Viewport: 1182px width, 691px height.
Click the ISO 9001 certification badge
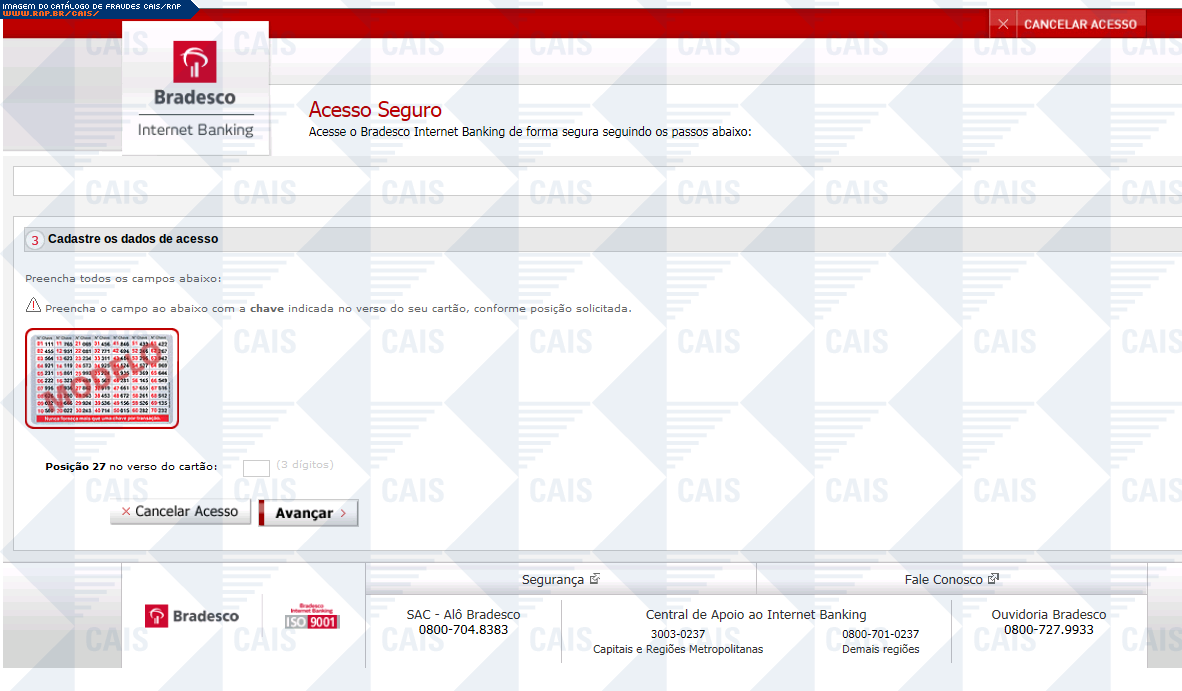[x=313, y=616]
